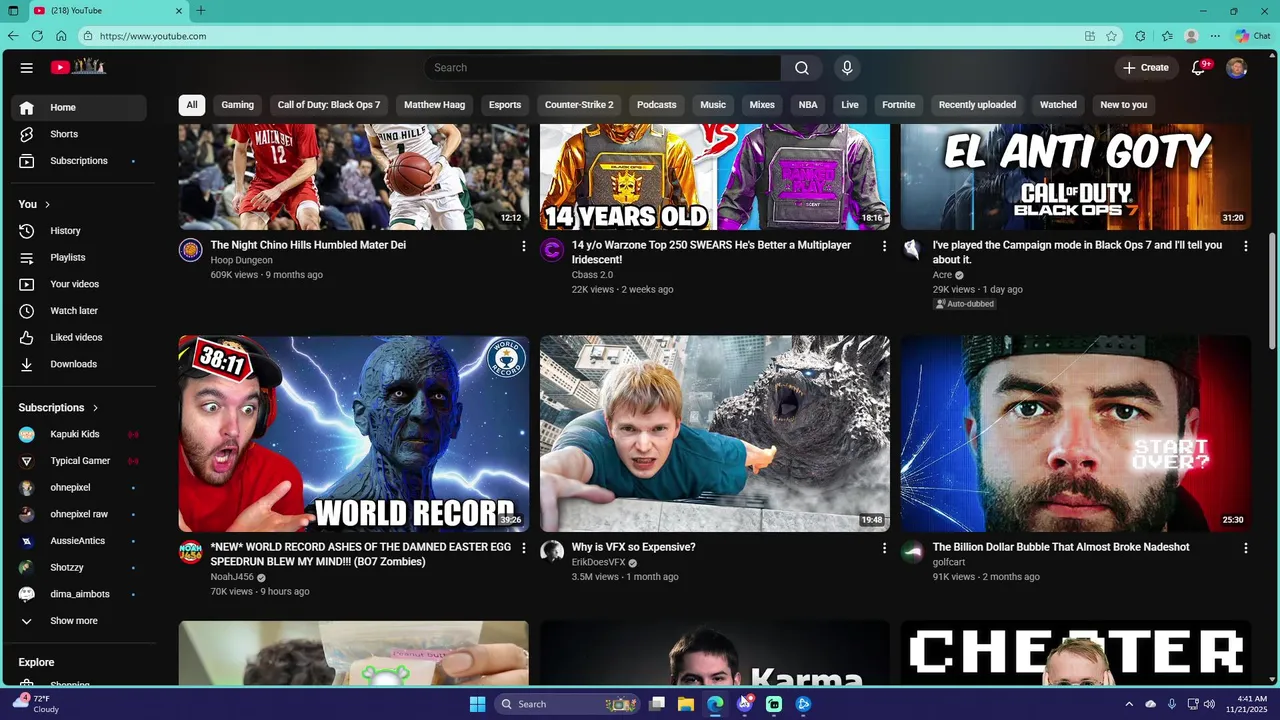The width and height of the screenshot is (1280, 720).
Task: Open options for Black Ops 7 Campaign video
Action: (x=1245, y=246)
